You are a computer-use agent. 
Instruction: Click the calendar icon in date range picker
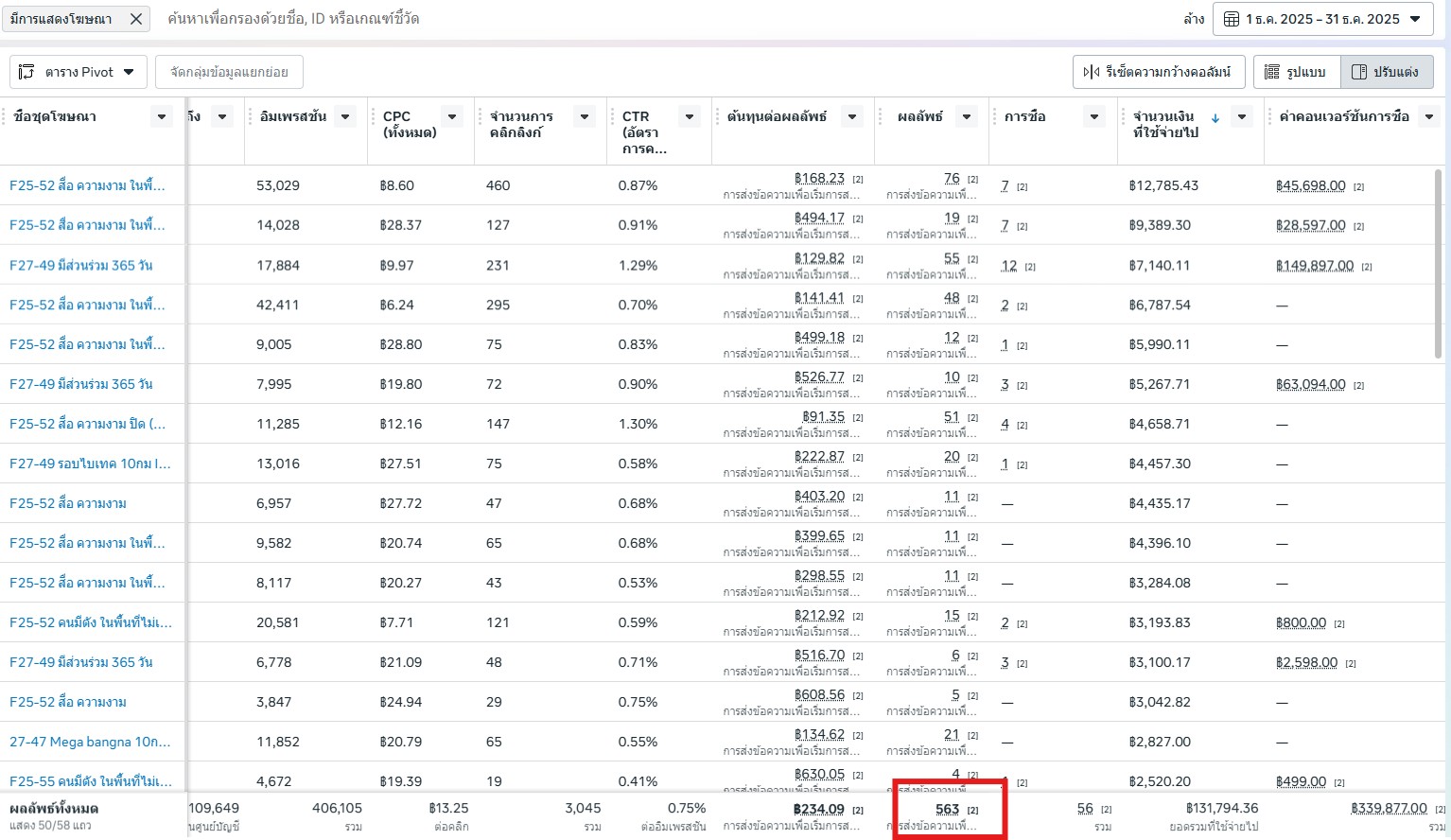(1232, 19)
